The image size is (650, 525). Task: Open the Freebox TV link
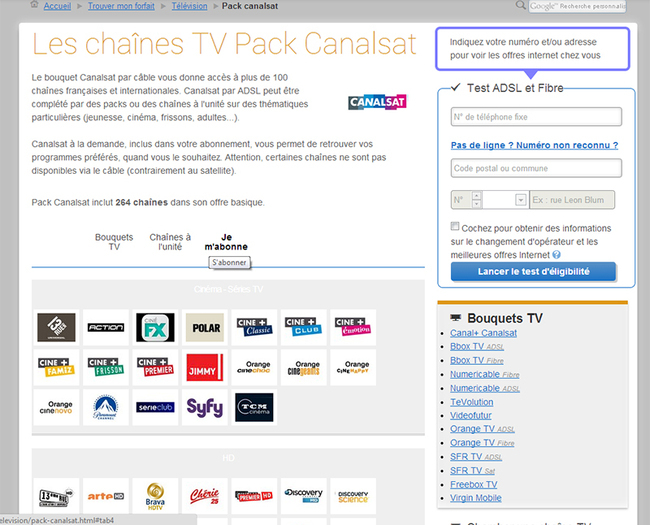473,484
